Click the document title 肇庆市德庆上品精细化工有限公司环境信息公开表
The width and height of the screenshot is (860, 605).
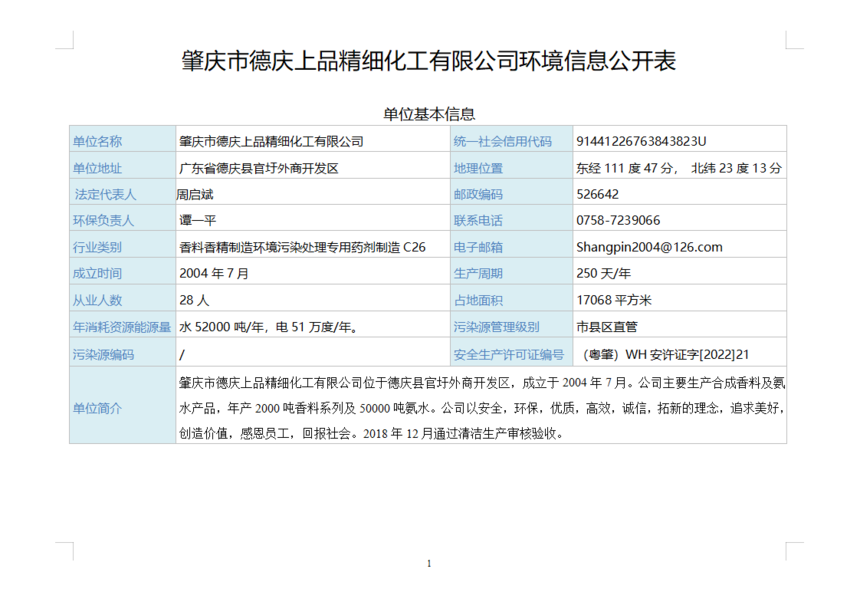point(428,61)
